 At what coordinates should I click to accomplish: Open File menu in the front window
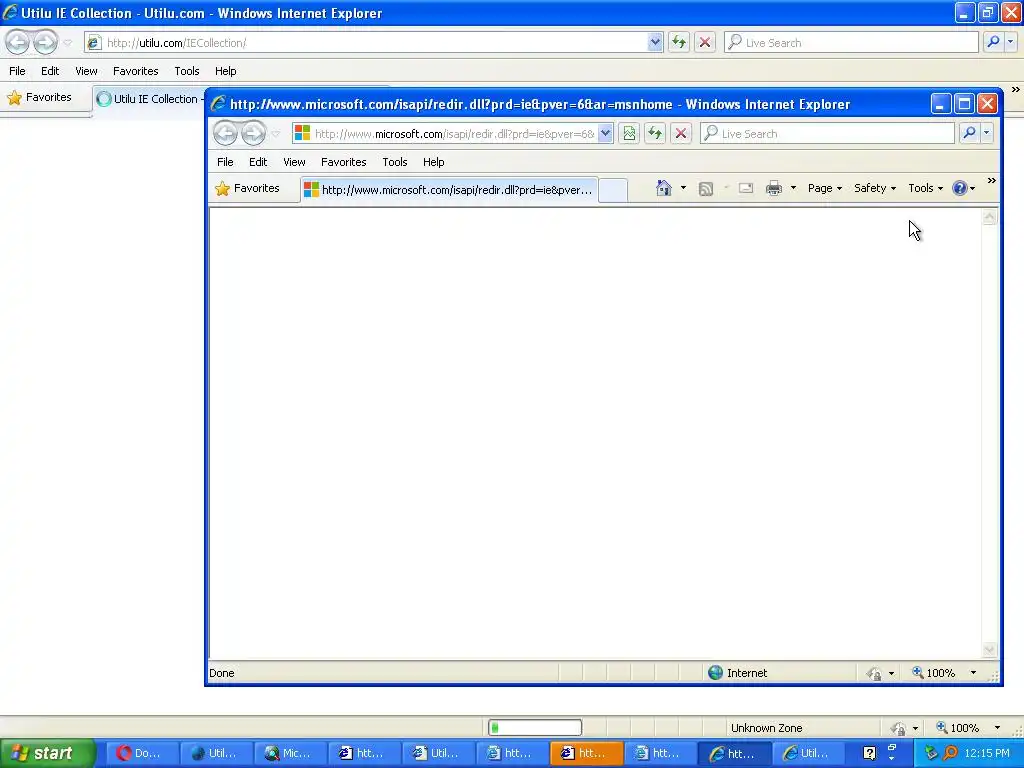coord(225,162)
